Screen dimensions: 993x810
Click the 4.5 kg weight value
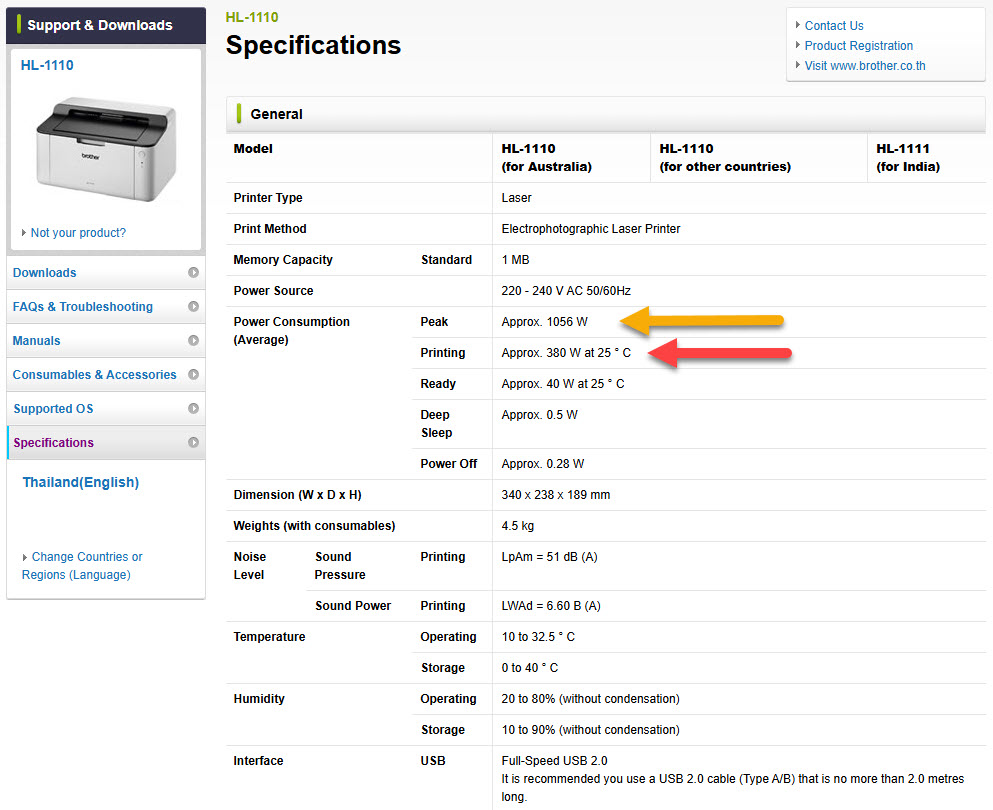point(517,526)
